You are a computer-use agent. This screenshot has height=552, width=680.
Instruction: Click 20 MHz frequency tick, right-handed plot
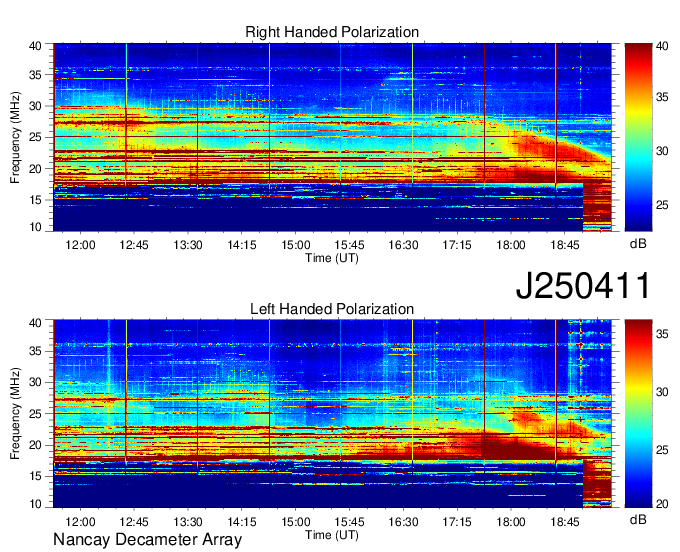pos(35,169)
